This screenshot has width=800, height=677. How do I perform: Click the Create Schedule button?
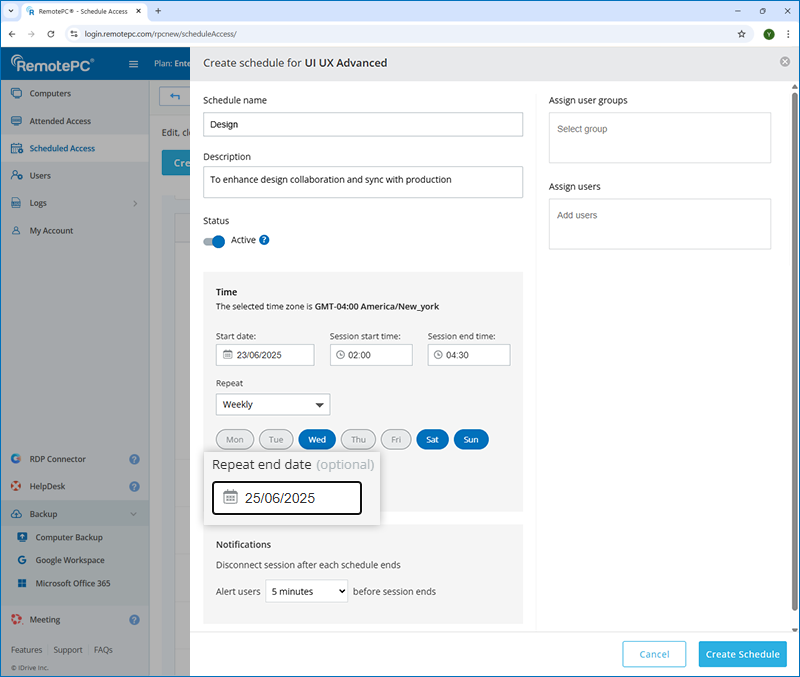742,654
